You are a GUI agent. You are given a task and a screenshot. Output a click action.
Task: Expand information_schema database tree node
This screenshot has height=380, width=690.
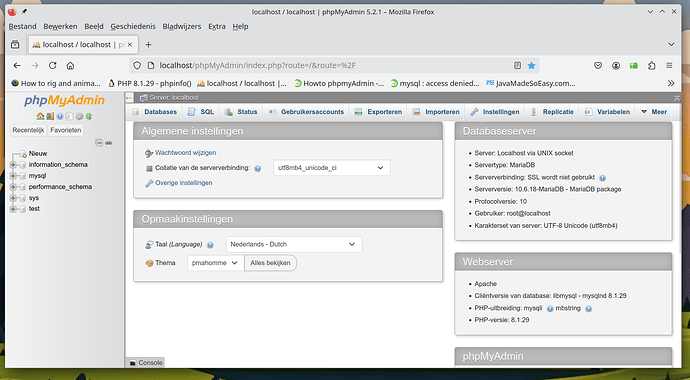(13, 164)
